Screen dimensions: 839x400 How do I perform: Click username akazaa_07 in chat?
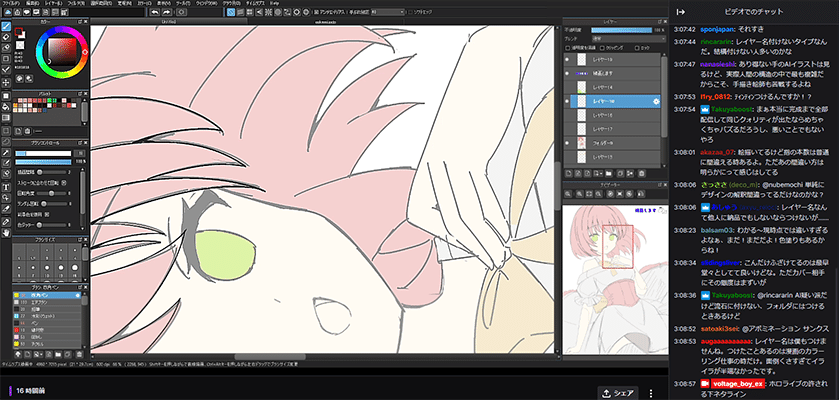[717, 151]
